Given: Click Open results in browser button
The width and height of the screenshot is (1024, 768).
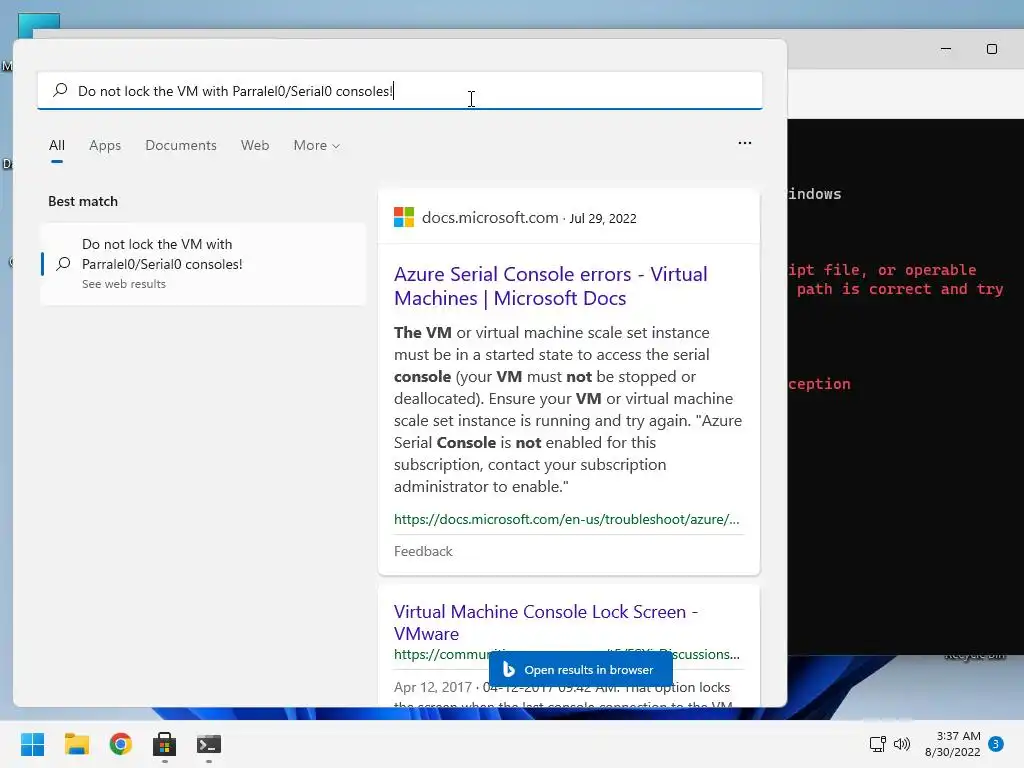Looking at the screenshot, I should [x=581, y=669].
